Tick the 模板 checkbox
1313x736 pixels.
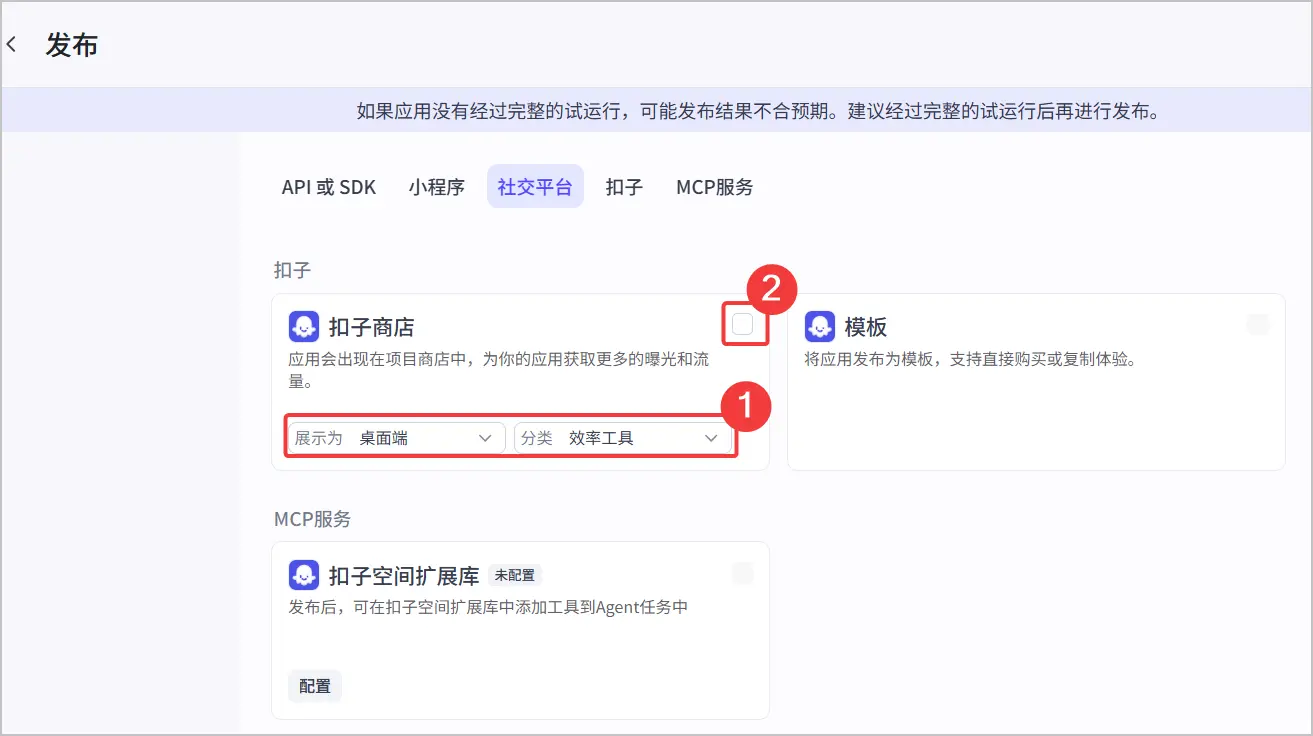[x=1258, y=324]
